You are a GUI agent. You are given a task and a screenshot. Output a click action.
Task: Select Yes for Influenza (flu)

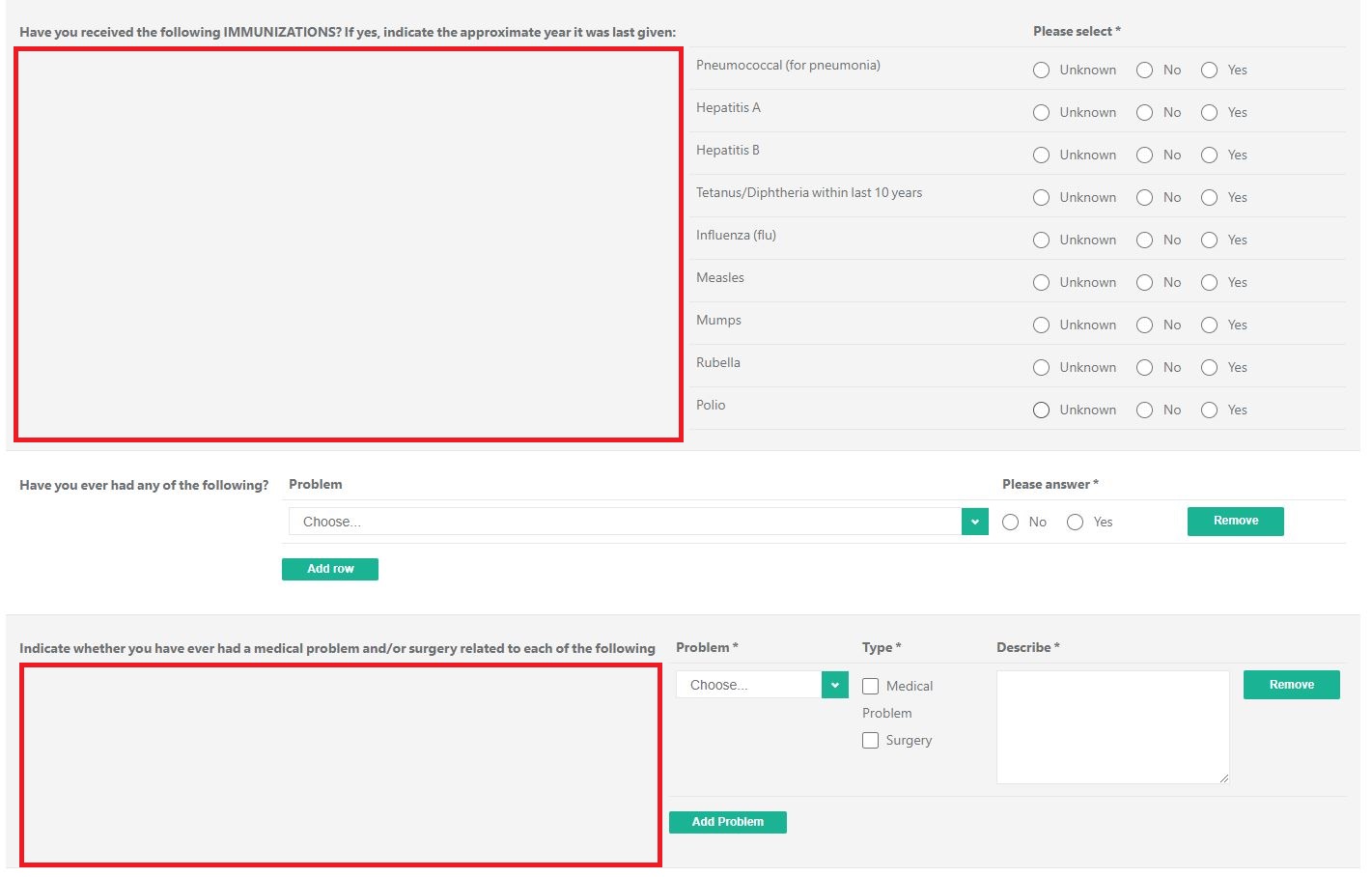point(1209,240)
